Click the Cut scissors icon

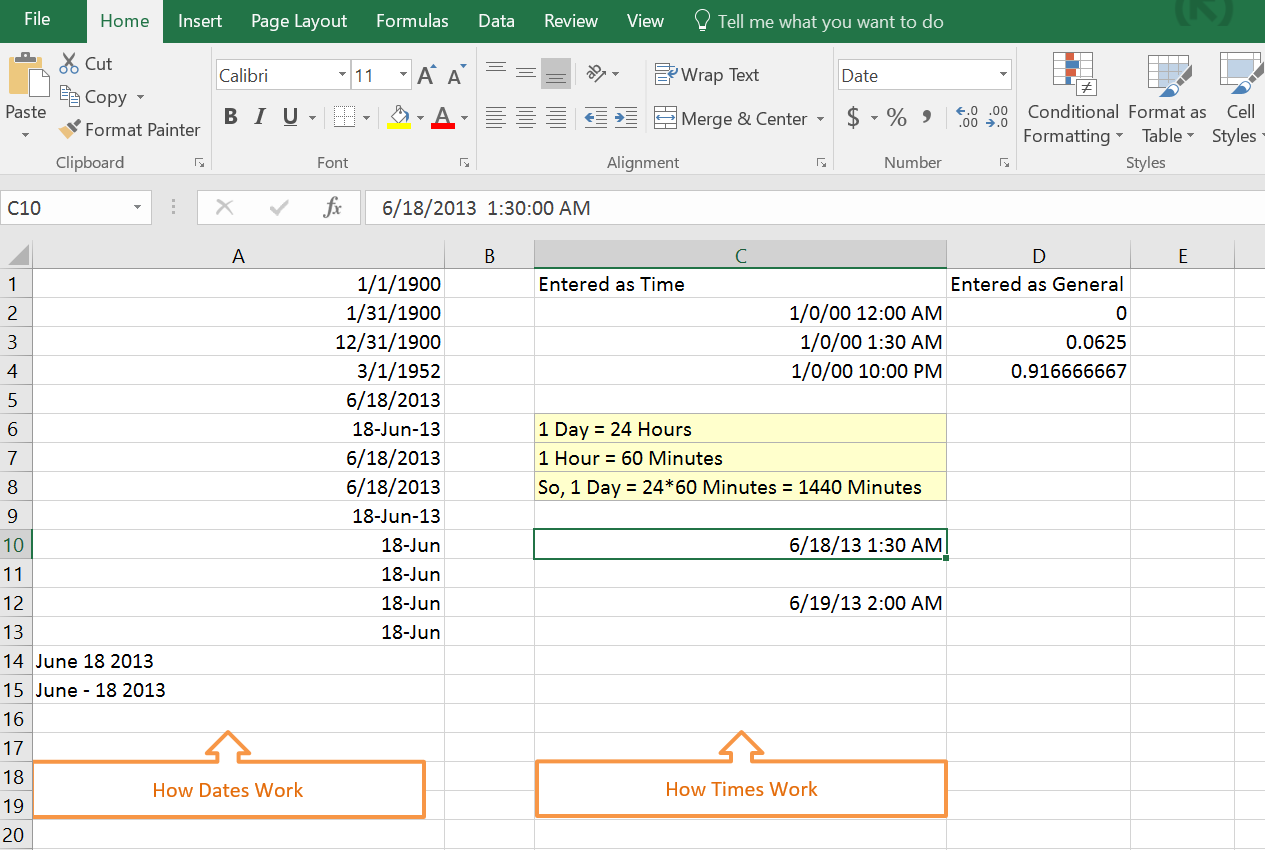point(69,64)
